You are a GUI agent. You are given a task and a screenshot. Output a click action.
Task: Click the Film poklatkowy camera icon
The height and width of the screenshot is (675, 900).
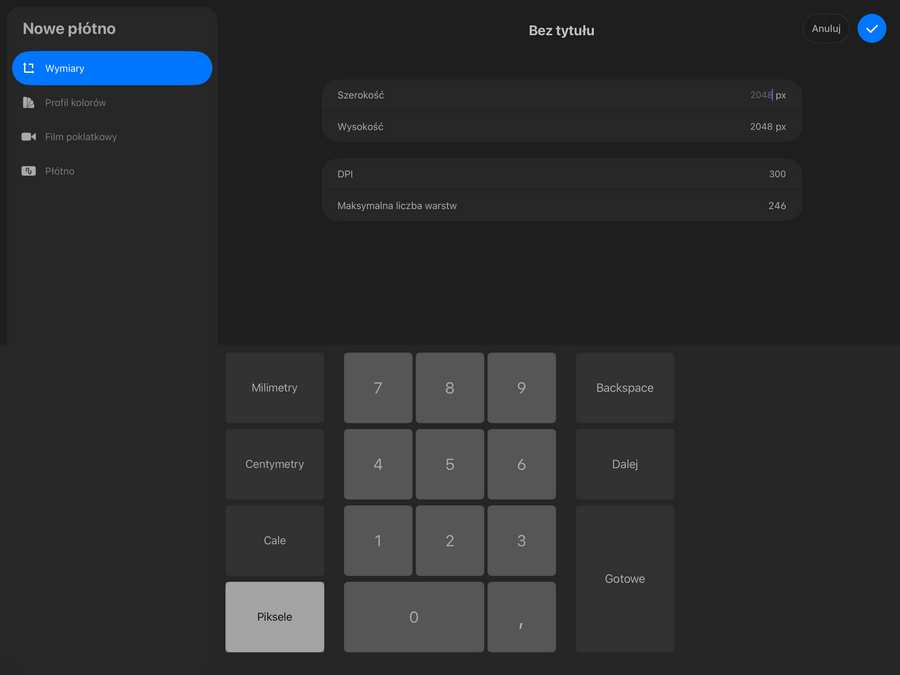coord(29,137)
